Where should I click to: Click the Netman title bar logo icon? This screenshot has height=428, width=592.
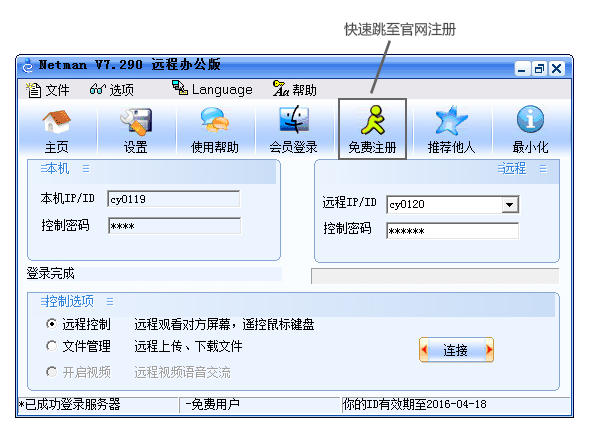(x=28, y=66)
